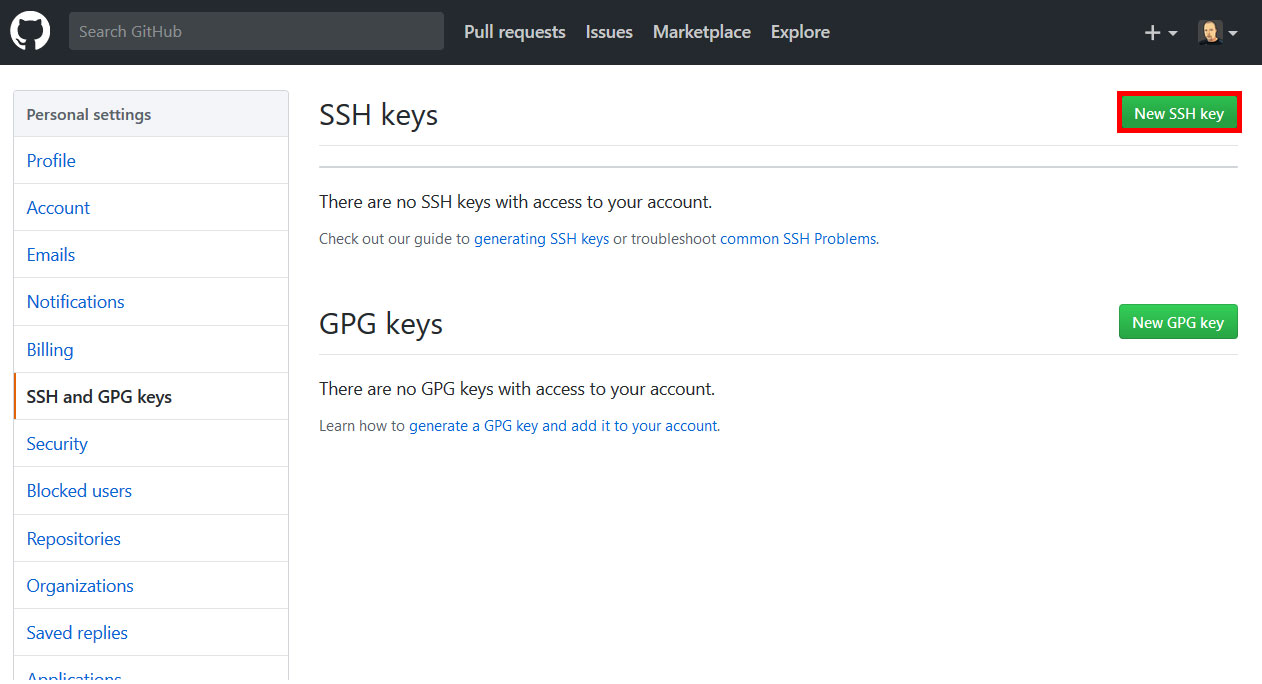1262x684 pixels.
Task: Open the Issues page
Action: coord(609,32)
